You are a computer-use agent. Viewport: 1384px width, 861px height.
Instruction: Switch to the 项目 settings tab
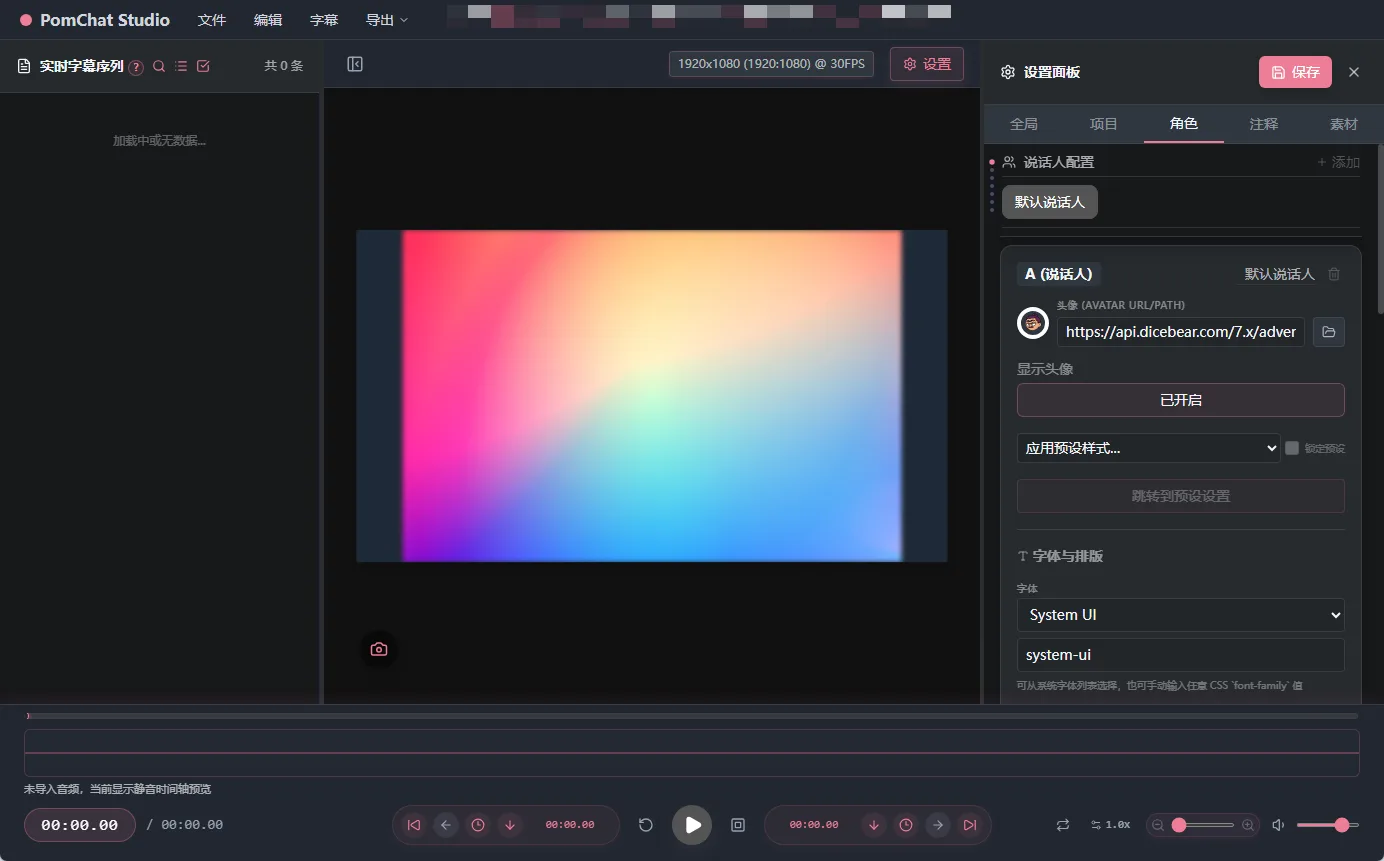(x=1104, y=124)
